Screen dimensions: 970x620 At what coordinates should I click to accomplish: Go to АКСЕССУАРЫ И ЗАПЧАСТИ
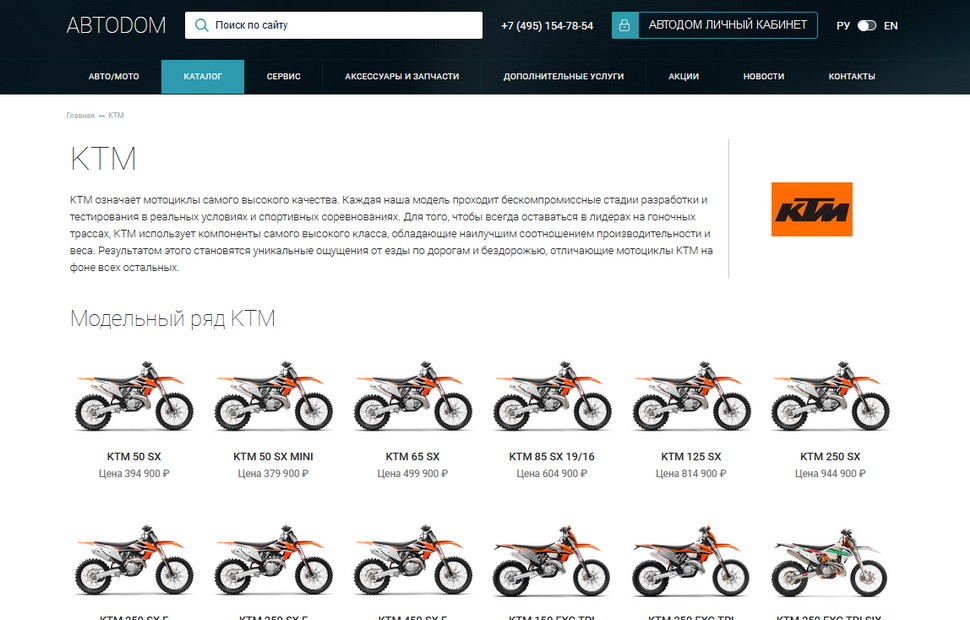(402, 77)
